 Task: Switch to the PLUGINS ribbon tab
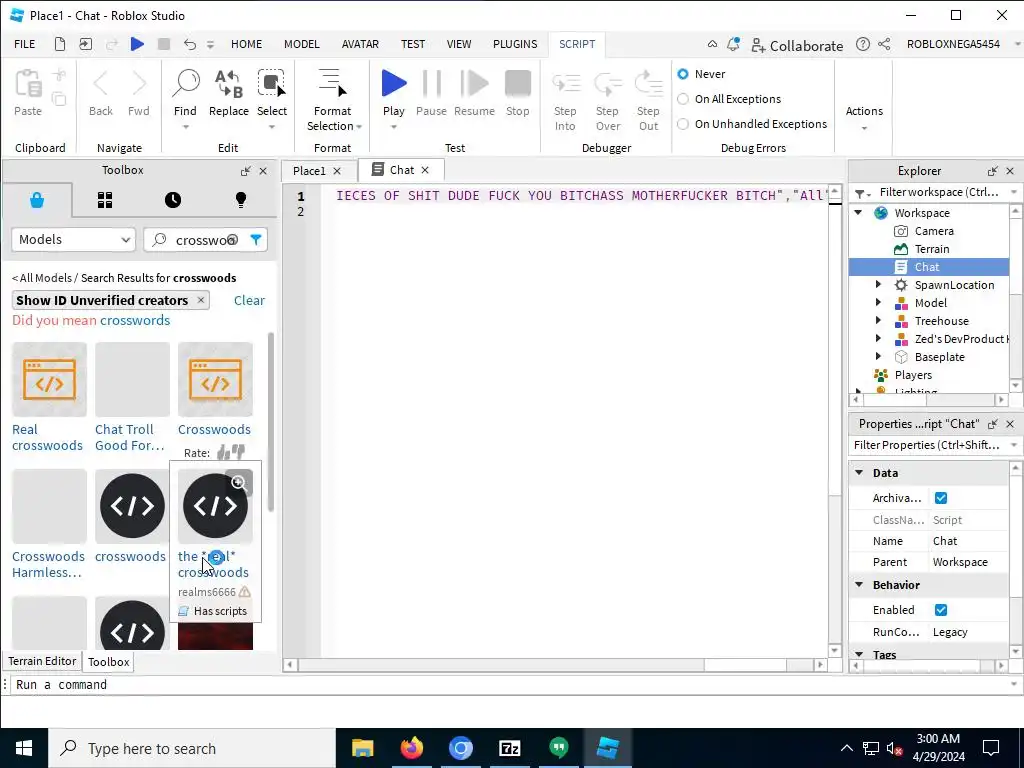click(x=515, y=44)
